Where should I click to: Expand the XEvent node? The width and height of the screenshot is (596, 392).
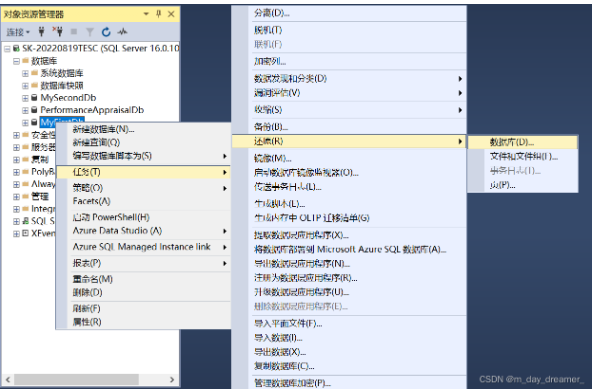click(x=16, y=233)
